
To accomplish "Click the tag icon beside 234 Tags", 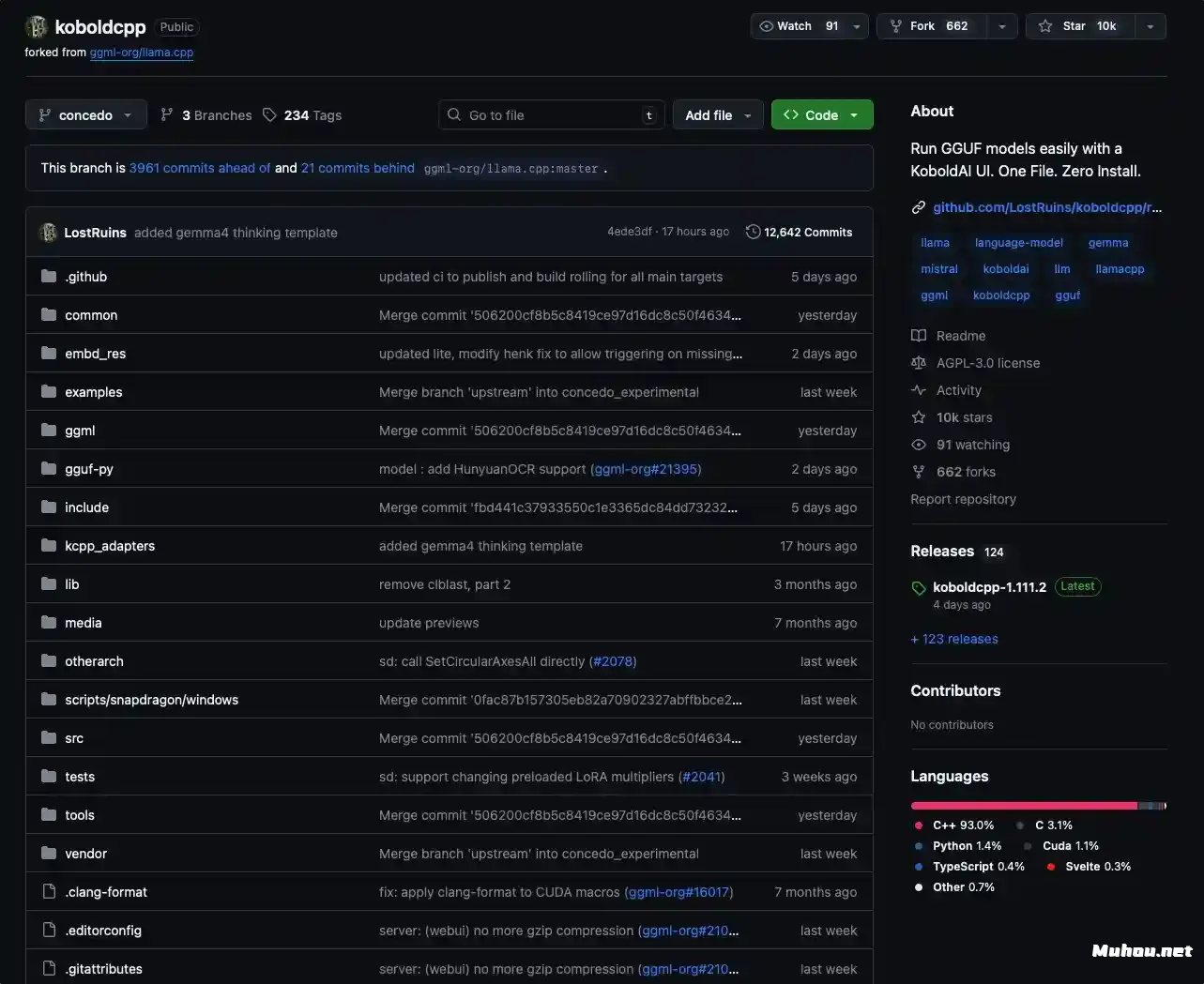I will click(x=269, y=115).
